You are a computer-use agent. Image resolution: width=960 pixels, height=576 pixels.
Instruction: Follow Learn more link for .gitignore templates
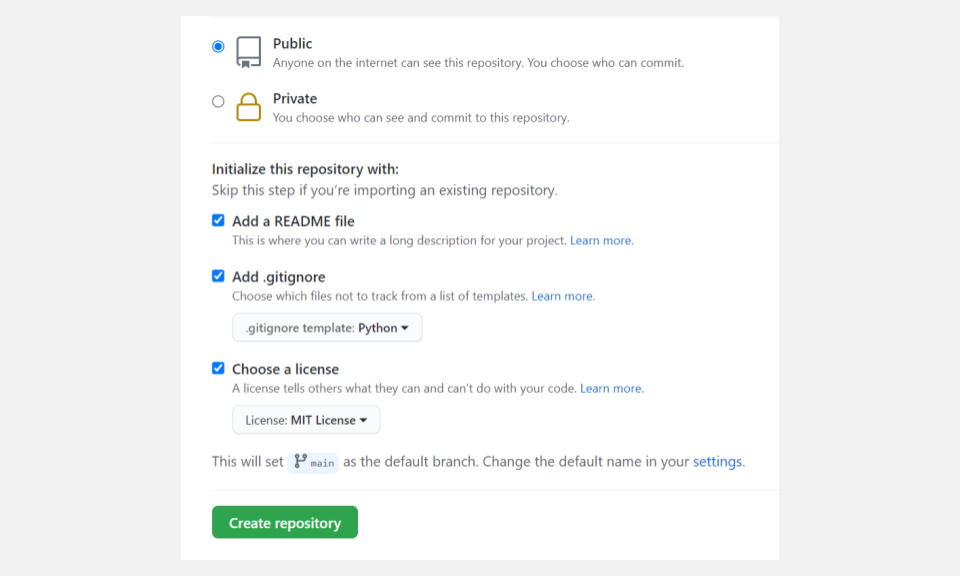[x=562, y=296]
